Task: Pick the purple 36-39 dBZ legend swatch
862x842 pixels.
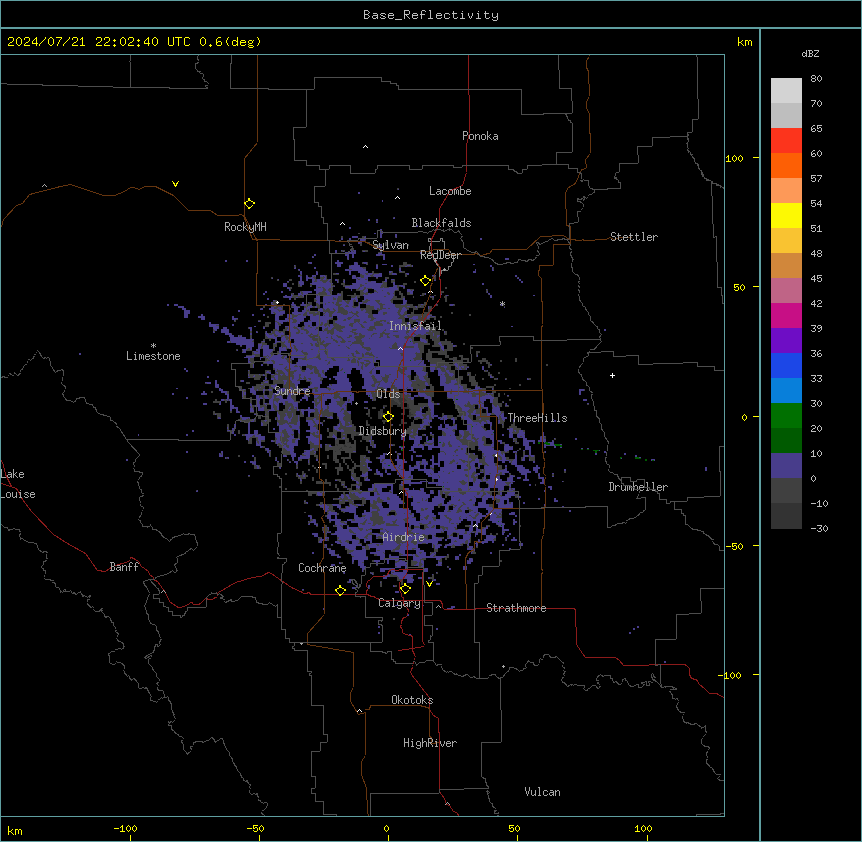Action: coord(786,341)
